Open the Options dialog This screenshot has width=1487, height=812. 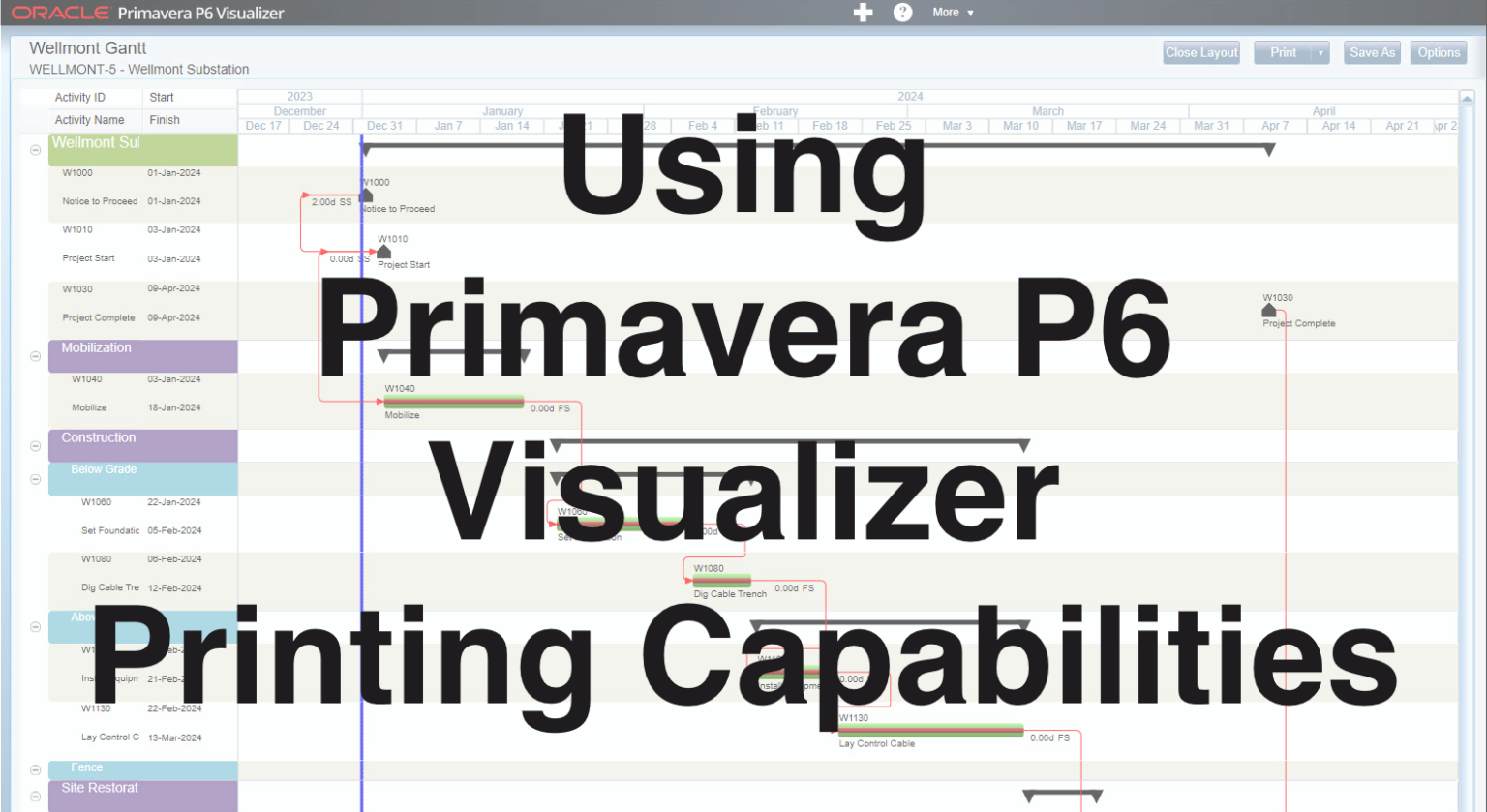pos(1439,52)
